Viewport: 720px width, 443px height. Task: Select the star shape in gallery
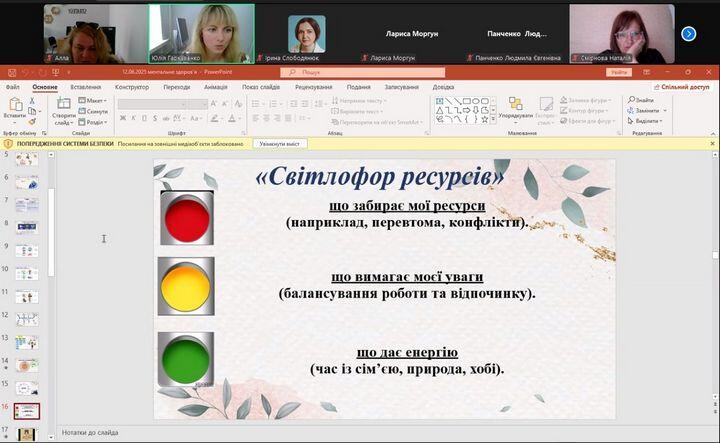[x=484, y=119]
